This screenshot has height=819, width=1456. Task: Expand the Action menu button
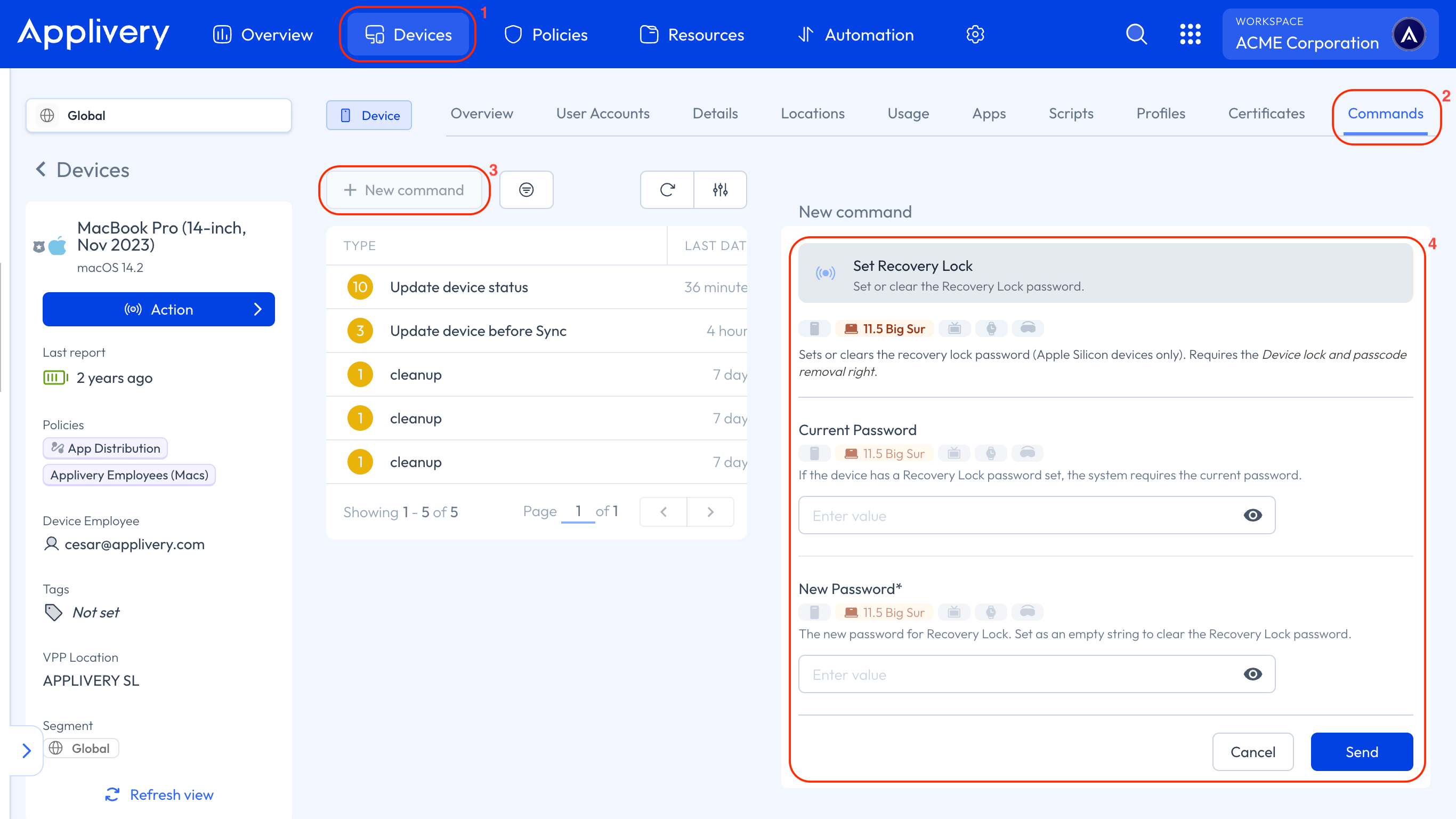(x=159, y=309)
